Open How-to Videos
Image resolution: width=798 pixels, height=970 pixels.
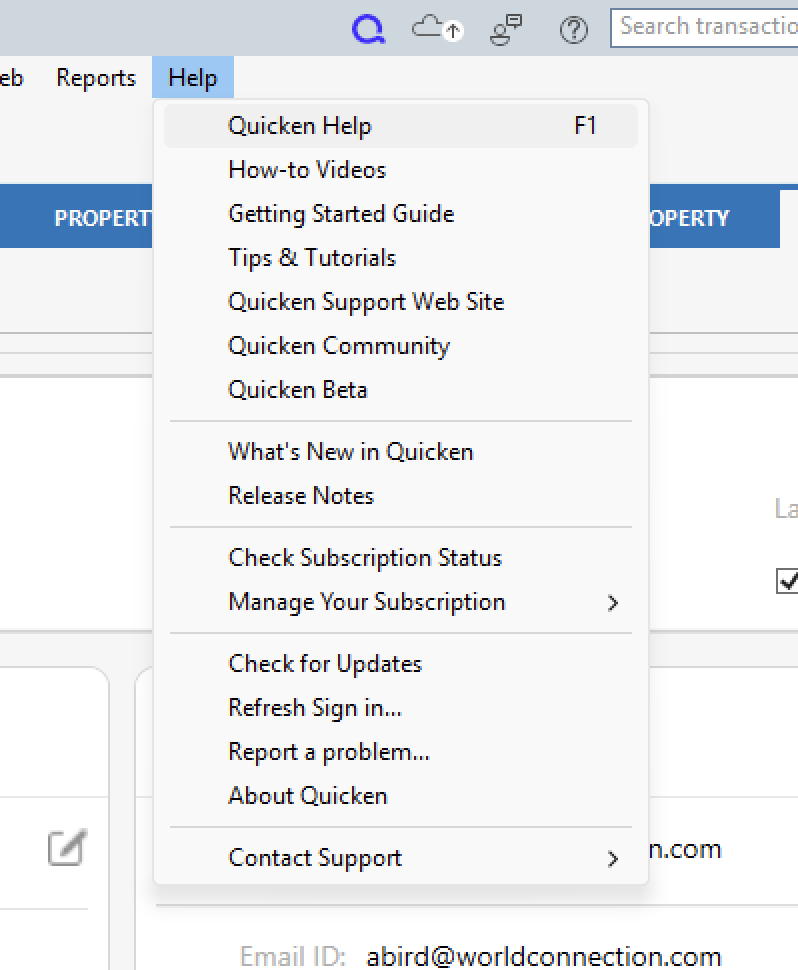308,169
